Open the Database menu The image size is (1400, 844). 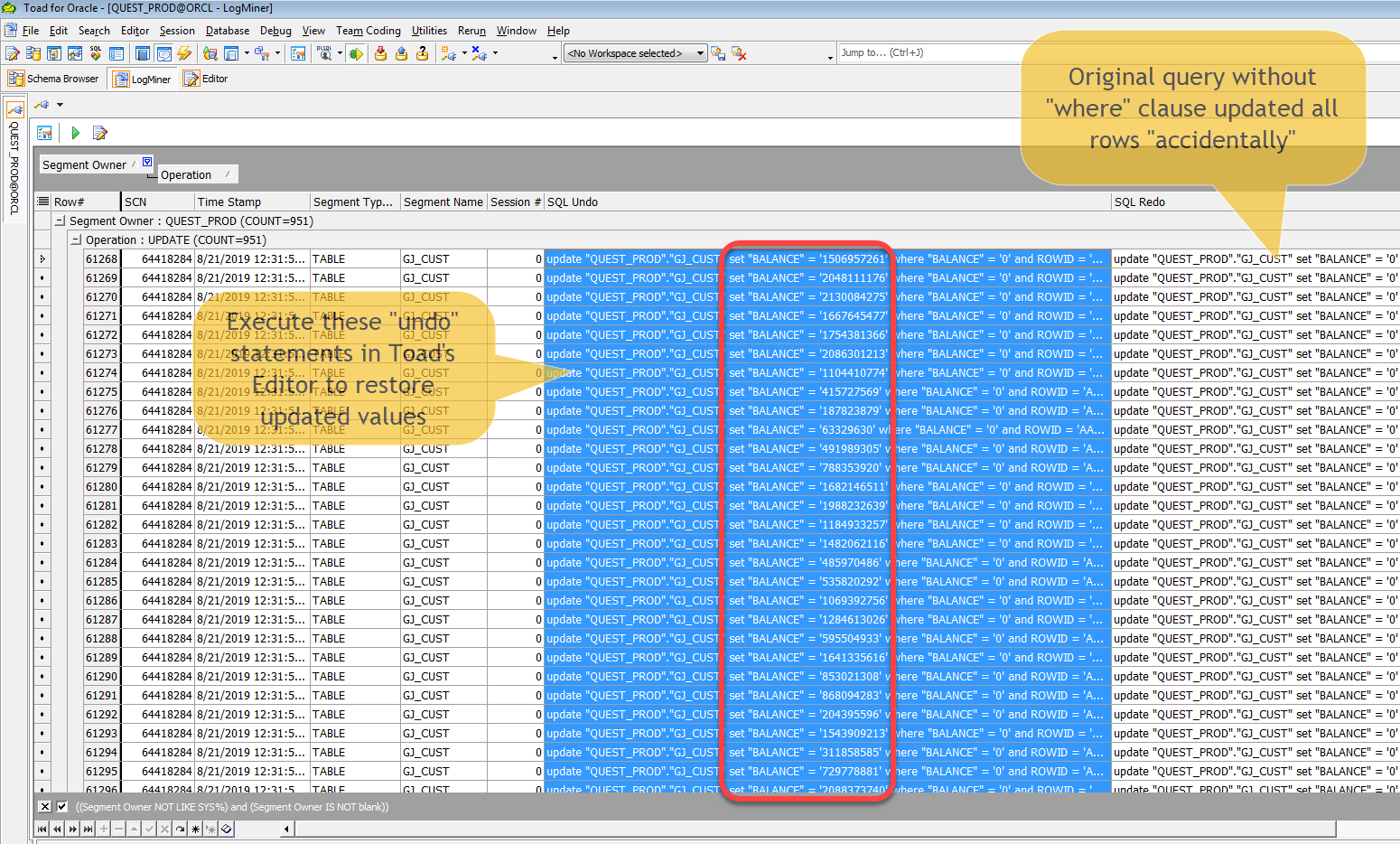tap(228, 31)
